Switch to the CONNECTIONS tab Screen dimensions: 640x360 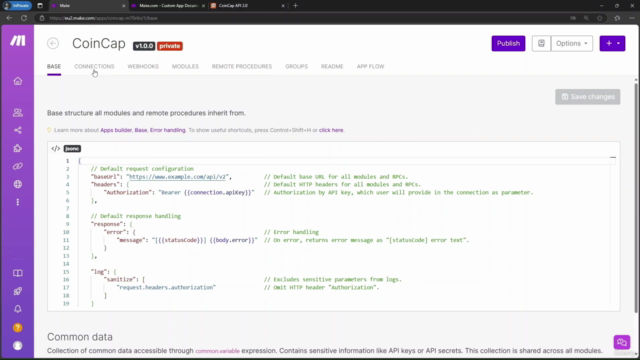coord(94,67)
